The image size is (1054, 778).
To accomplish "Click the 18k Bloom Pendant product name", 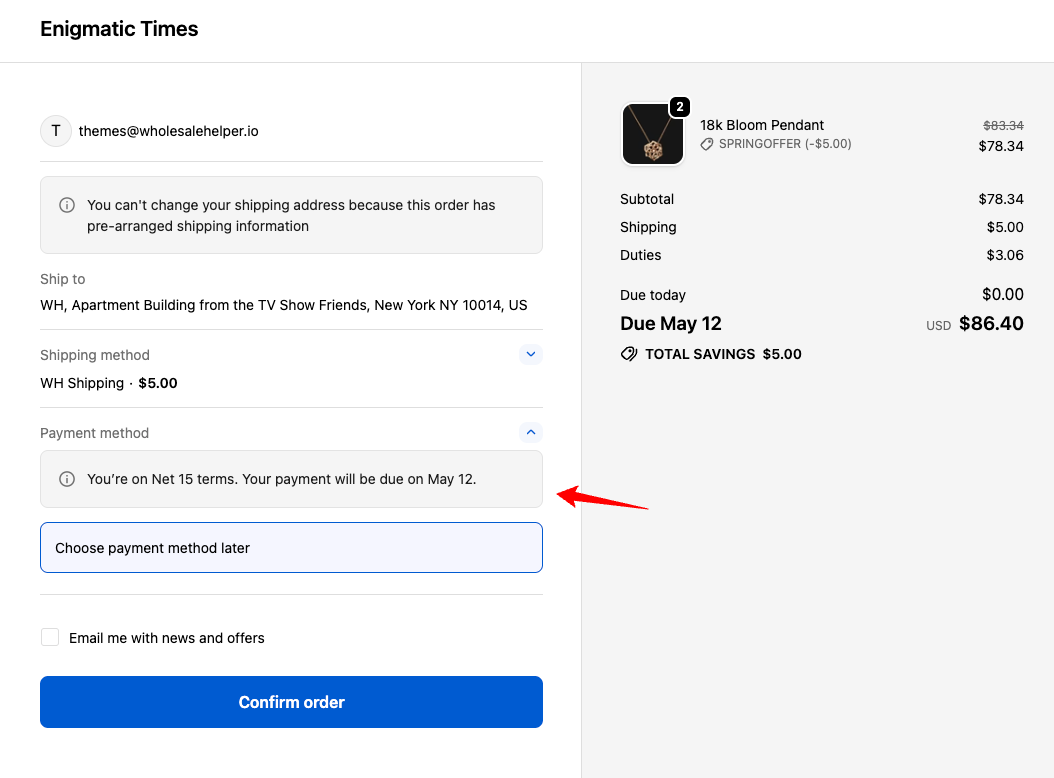I will point(762,125).
